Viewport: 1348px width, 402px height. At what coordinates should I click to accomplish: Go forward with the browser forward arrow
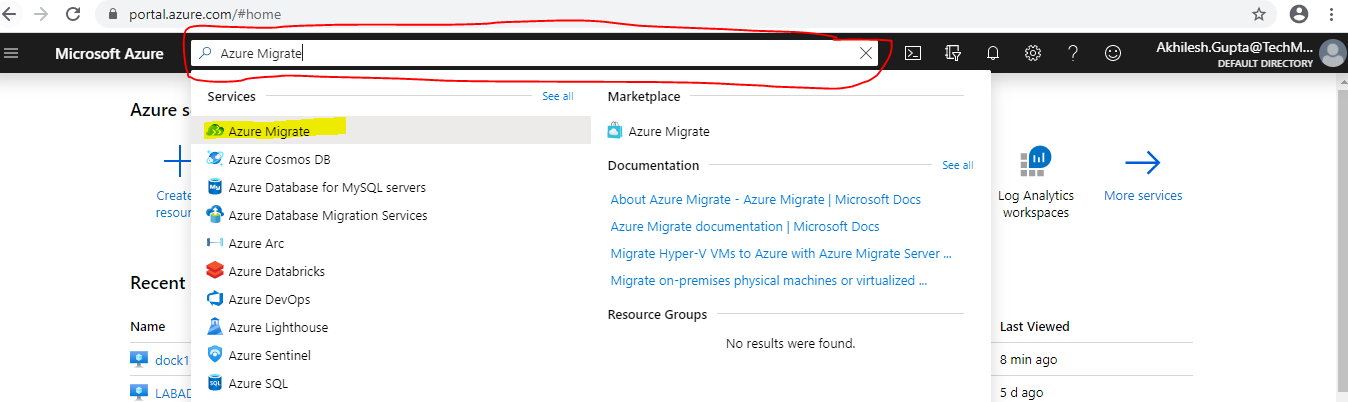click(x=41, y=14)
